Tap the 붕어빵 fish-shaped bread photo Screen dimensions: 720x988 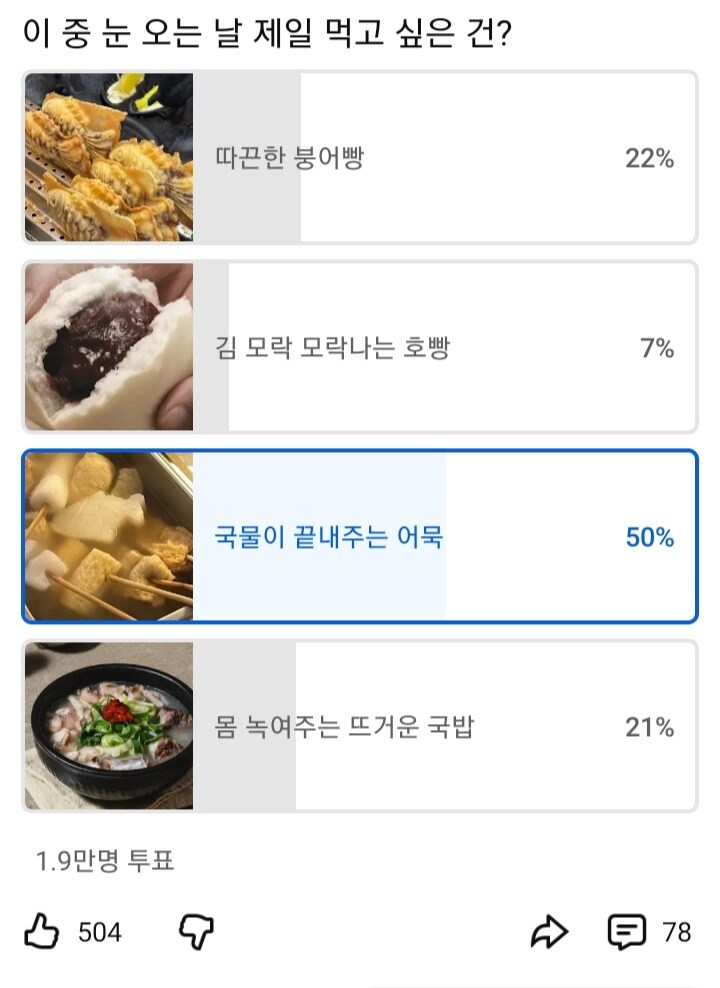108,158
